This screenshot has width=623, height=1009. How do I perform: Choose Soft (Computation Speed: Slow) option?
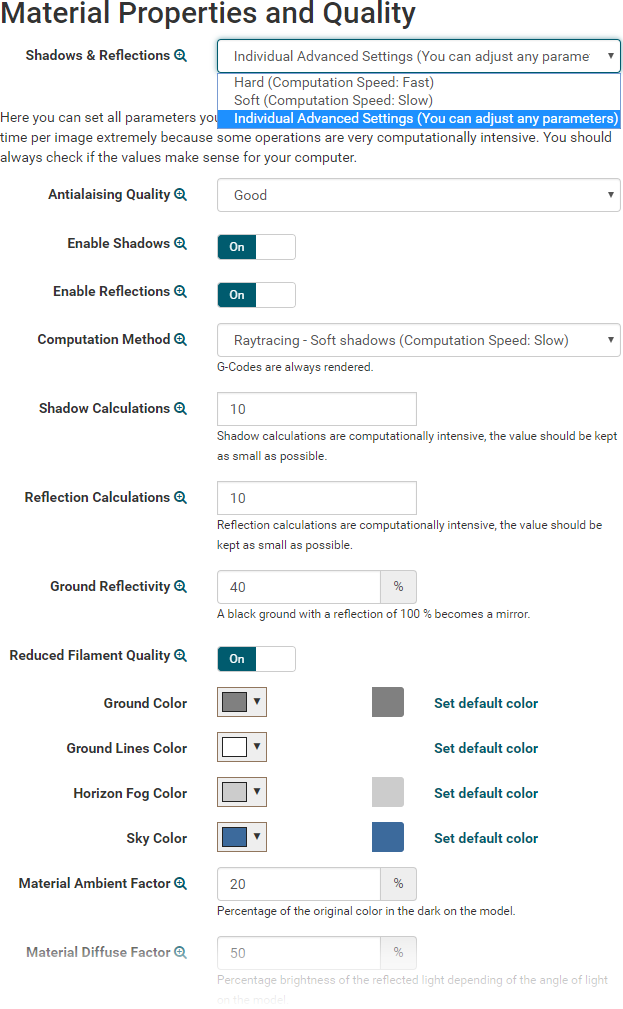point(333,100)
